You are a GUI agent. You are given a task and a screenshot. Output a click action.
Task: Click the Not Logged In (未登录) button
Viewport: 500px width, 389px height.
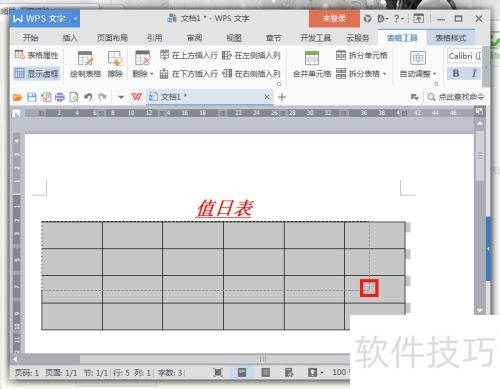click(334, 19)
